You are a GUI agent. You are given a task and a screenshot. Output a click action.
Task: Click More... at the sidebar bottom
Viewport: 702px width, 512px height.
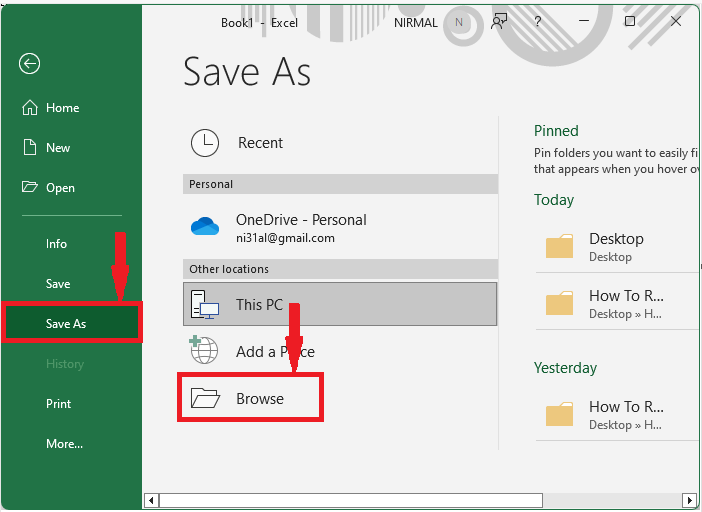coord(64,444)
